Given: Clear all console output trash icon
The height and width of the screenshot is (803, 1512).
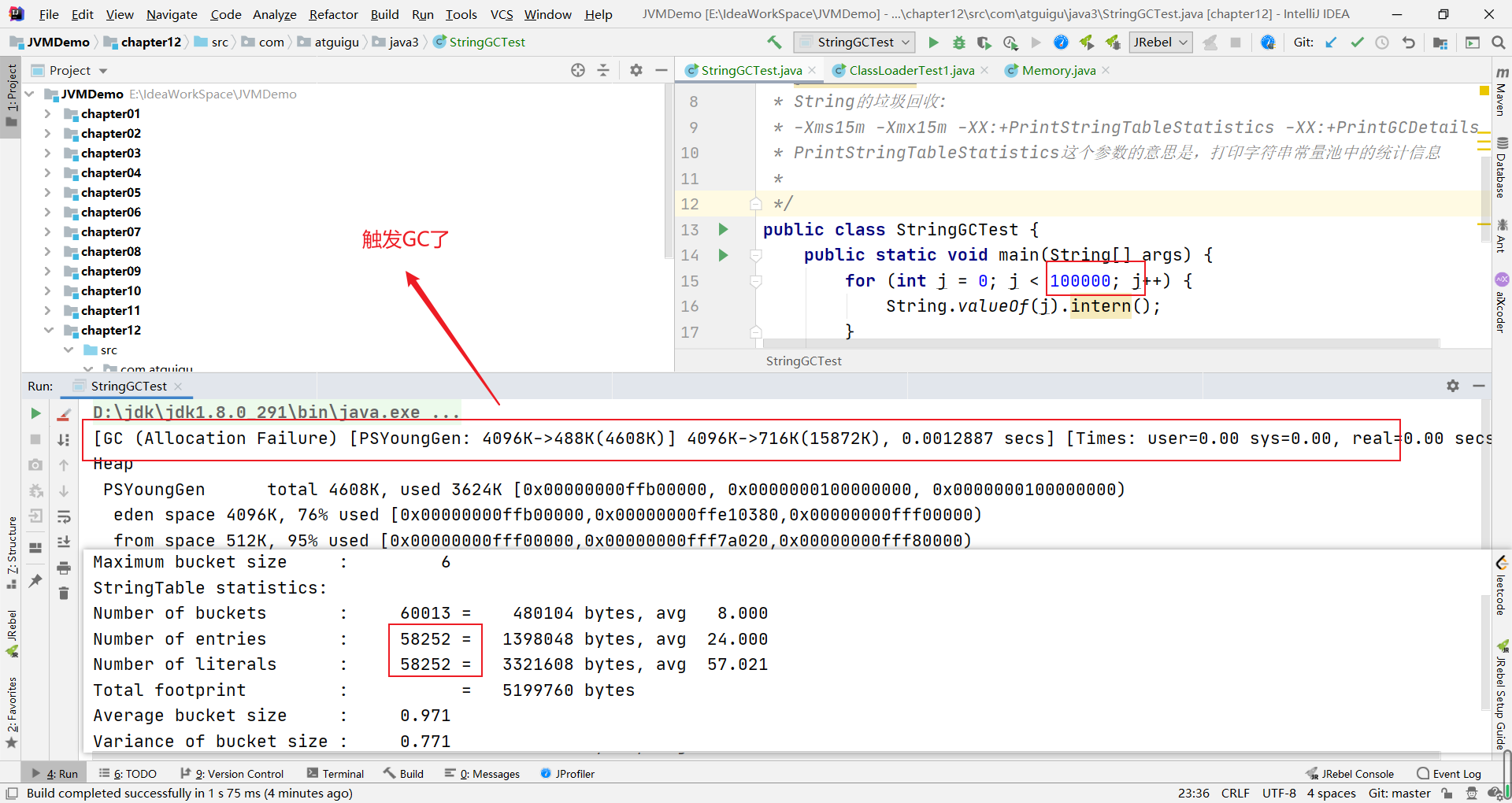Looking at the screenshot, I should pos(64,593).
